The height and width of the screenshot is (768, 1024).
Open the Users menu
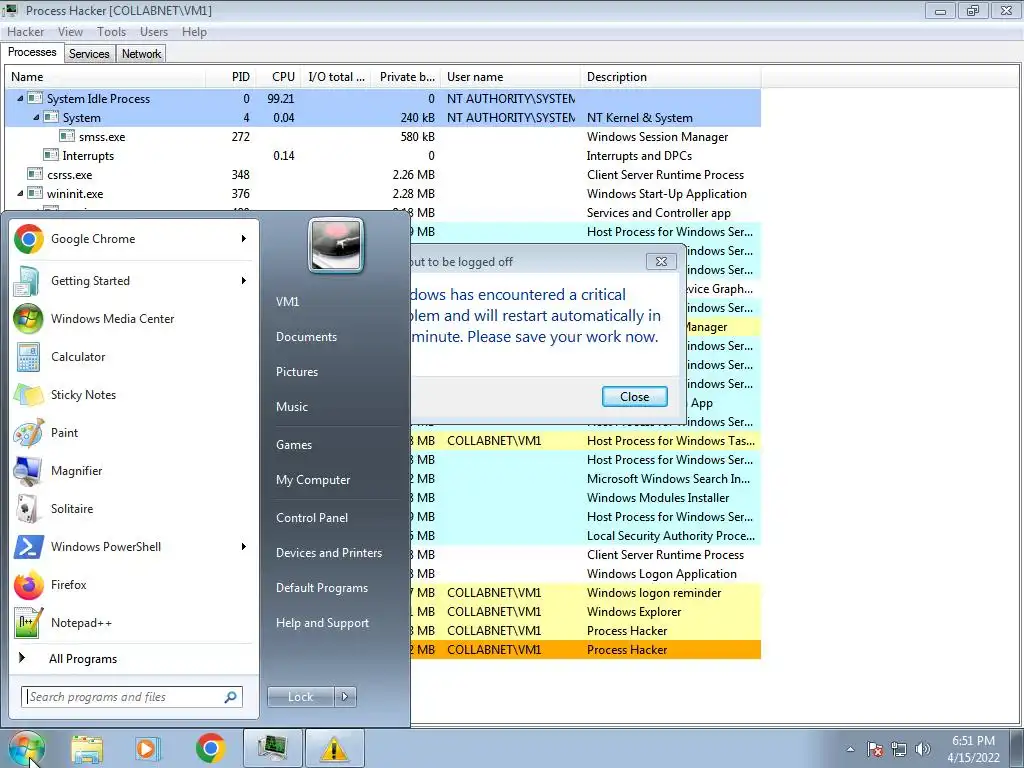point(153,32)
